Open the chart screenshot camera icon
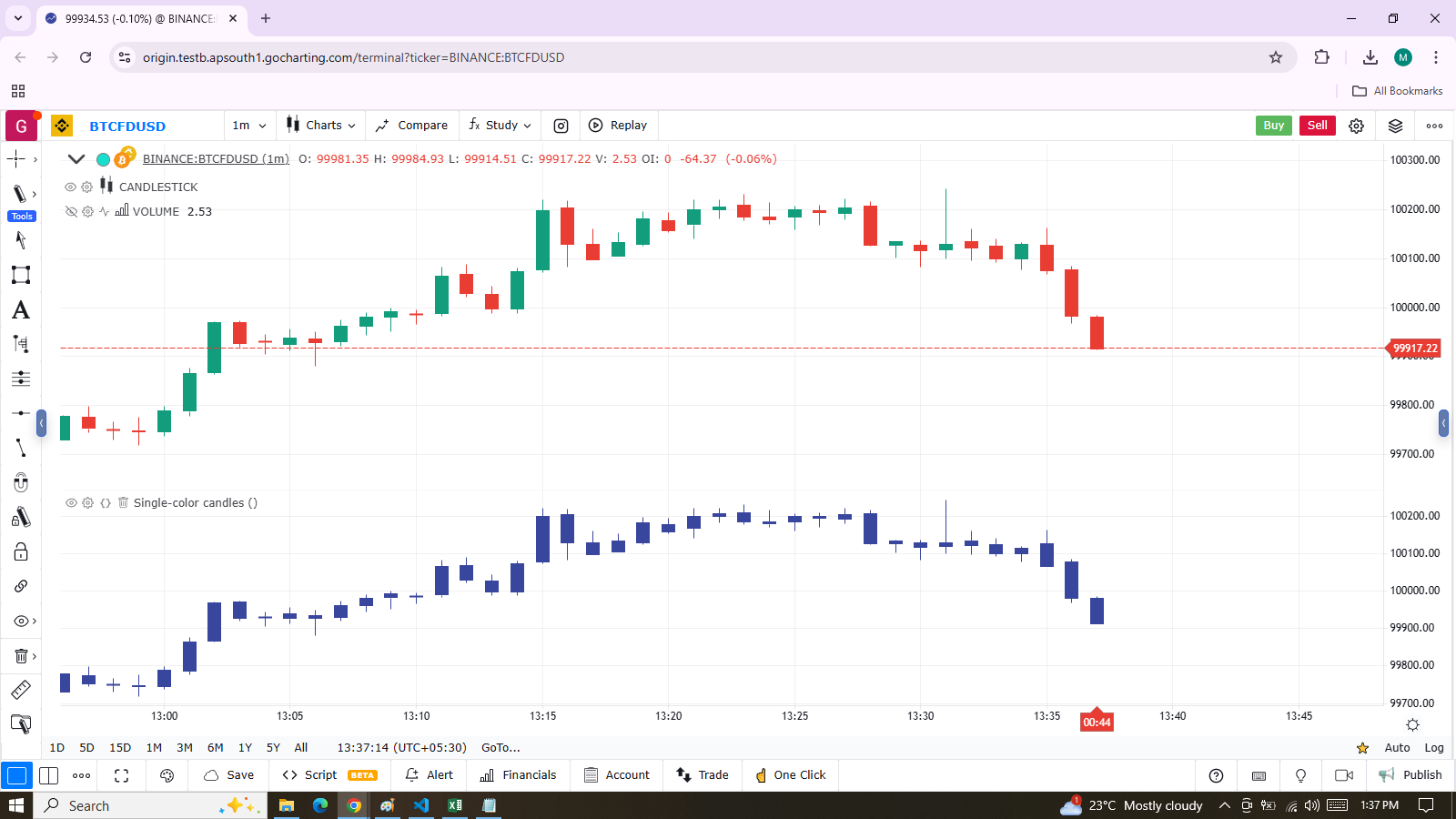Screen dimensions: 1456x819 [561, 126]
